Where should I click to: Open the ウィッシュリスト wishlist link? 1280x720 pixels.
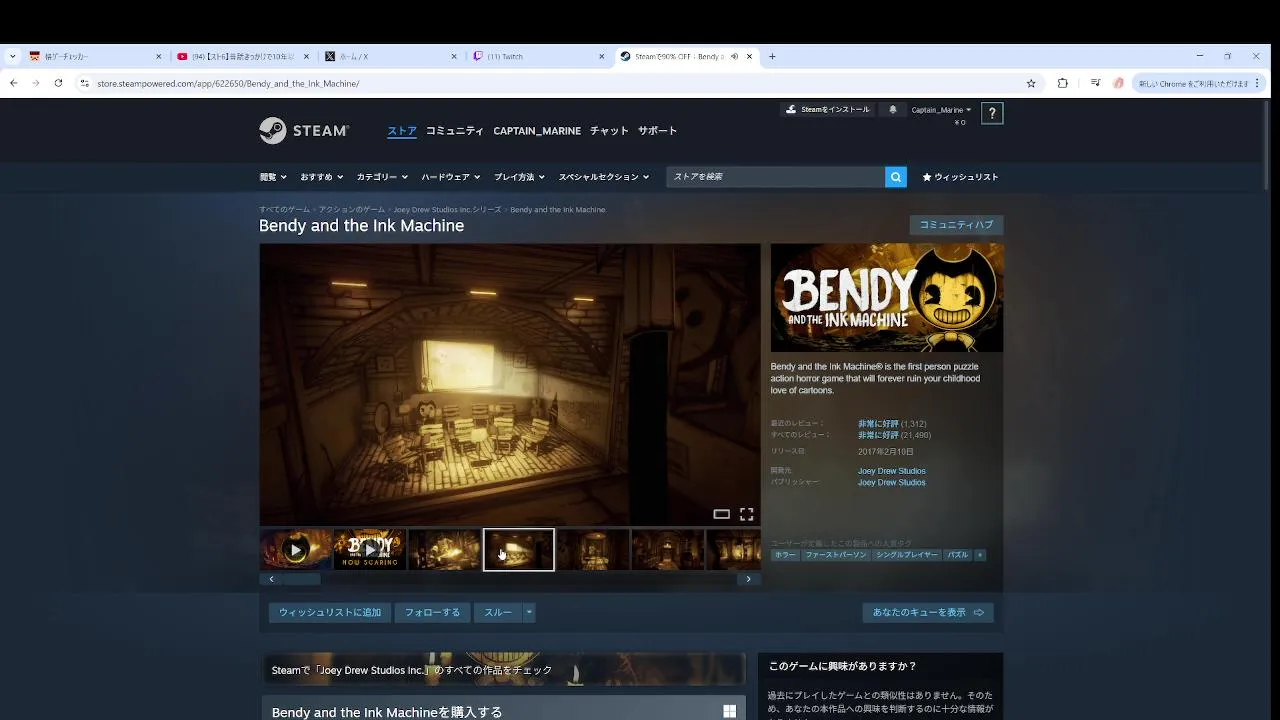point(960,177)
